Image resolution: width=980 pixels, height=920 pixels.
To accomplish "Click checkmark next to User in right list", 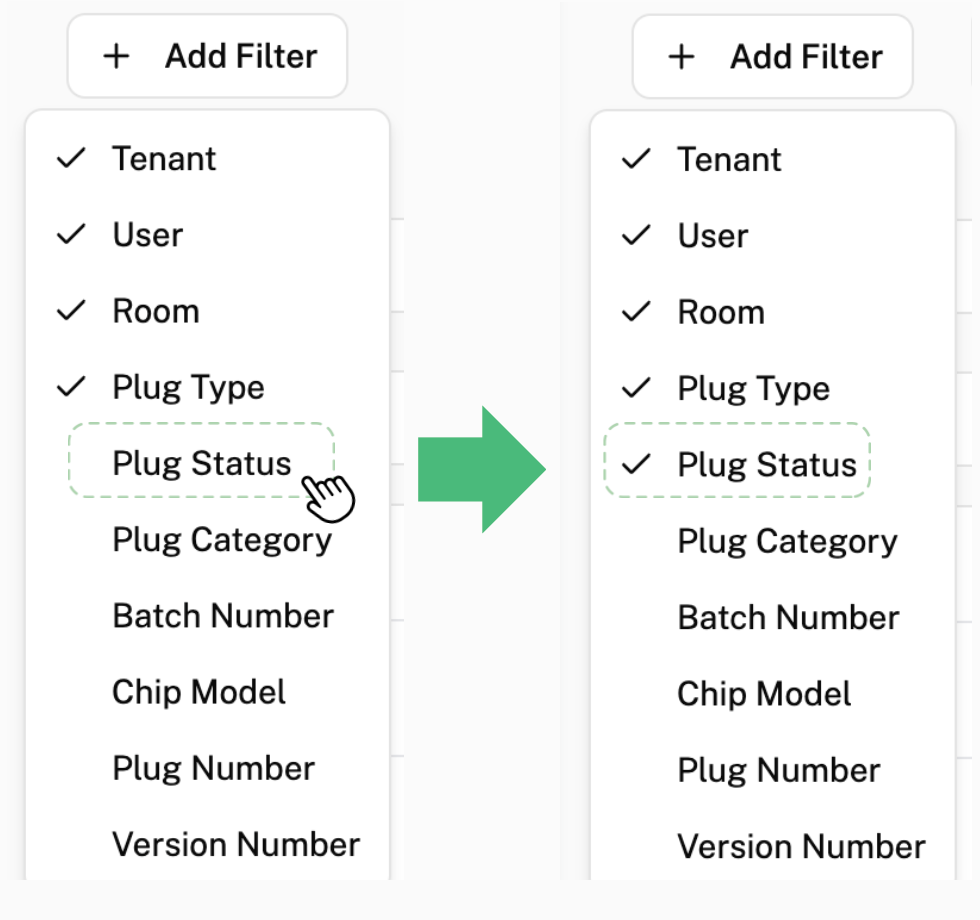I will pyautogui.click(x=636, y=236).
